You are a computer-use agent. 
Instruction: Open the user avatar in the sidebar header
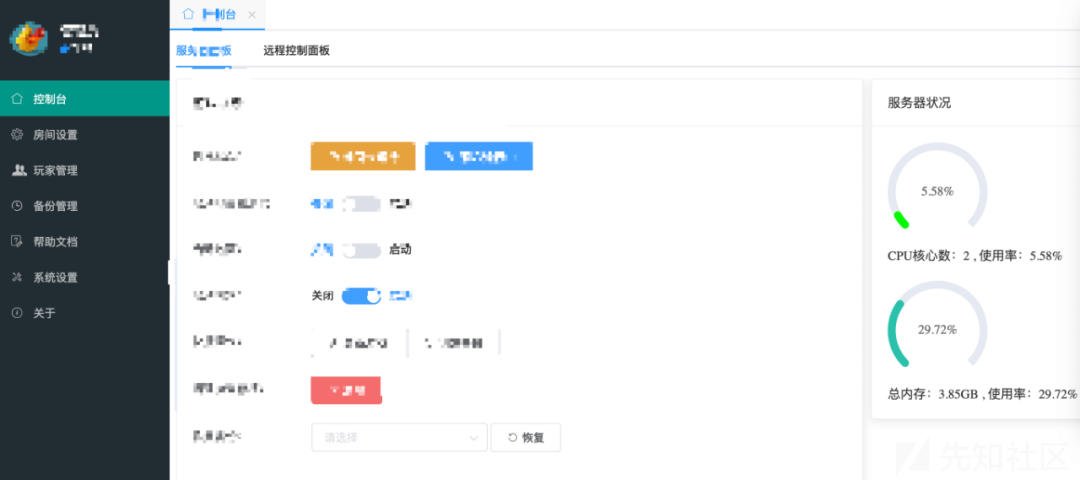28,39
